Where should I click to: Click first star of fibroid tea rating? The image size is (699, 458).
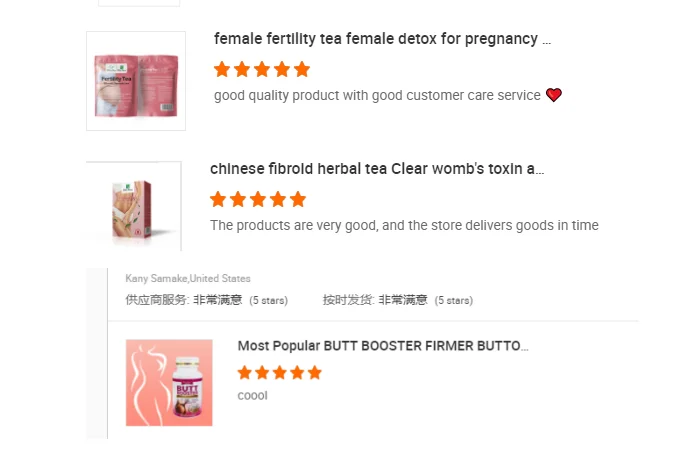[218, 199]
